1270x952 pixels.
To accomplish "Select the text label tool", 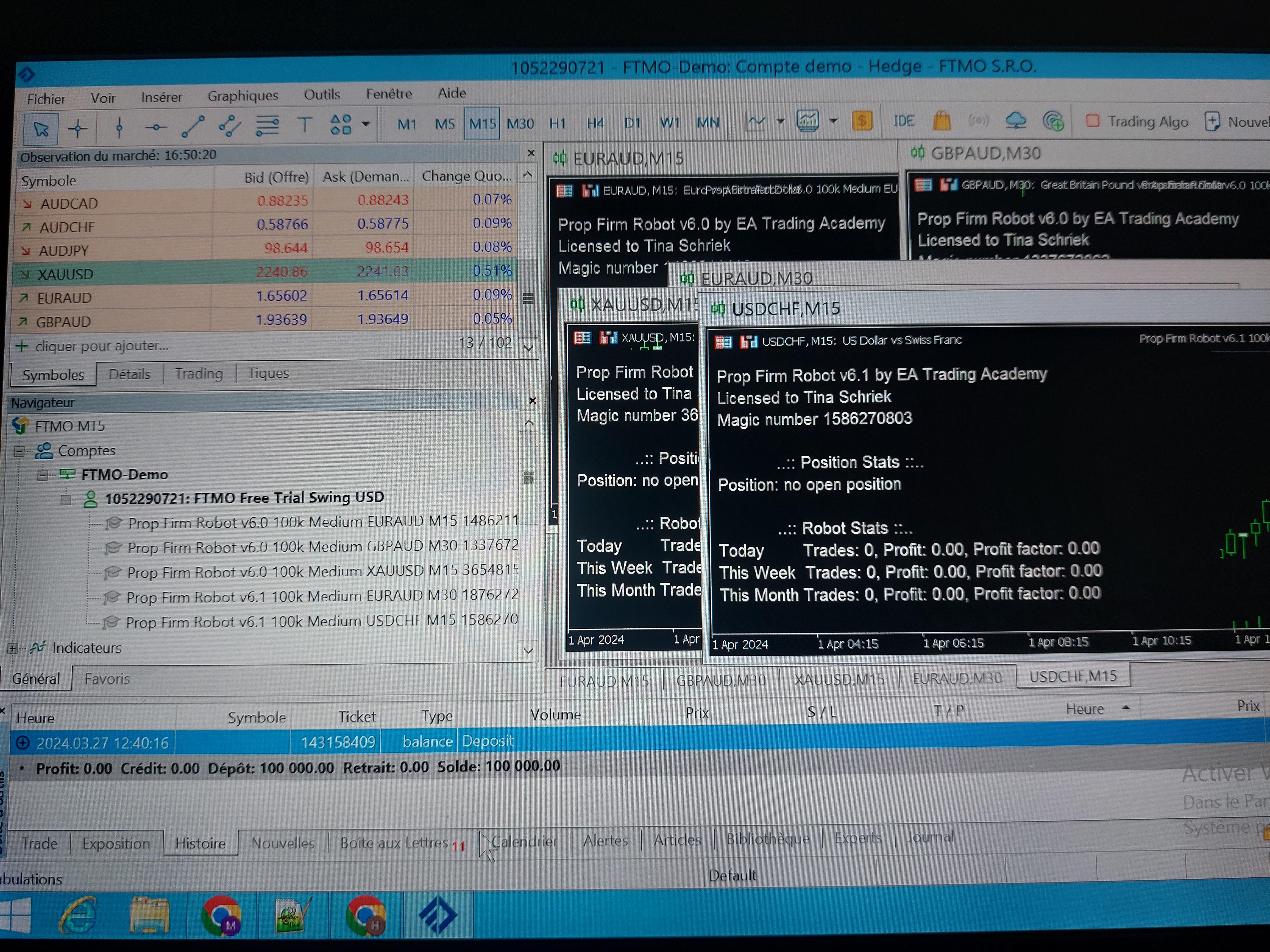I will point(305,125).
